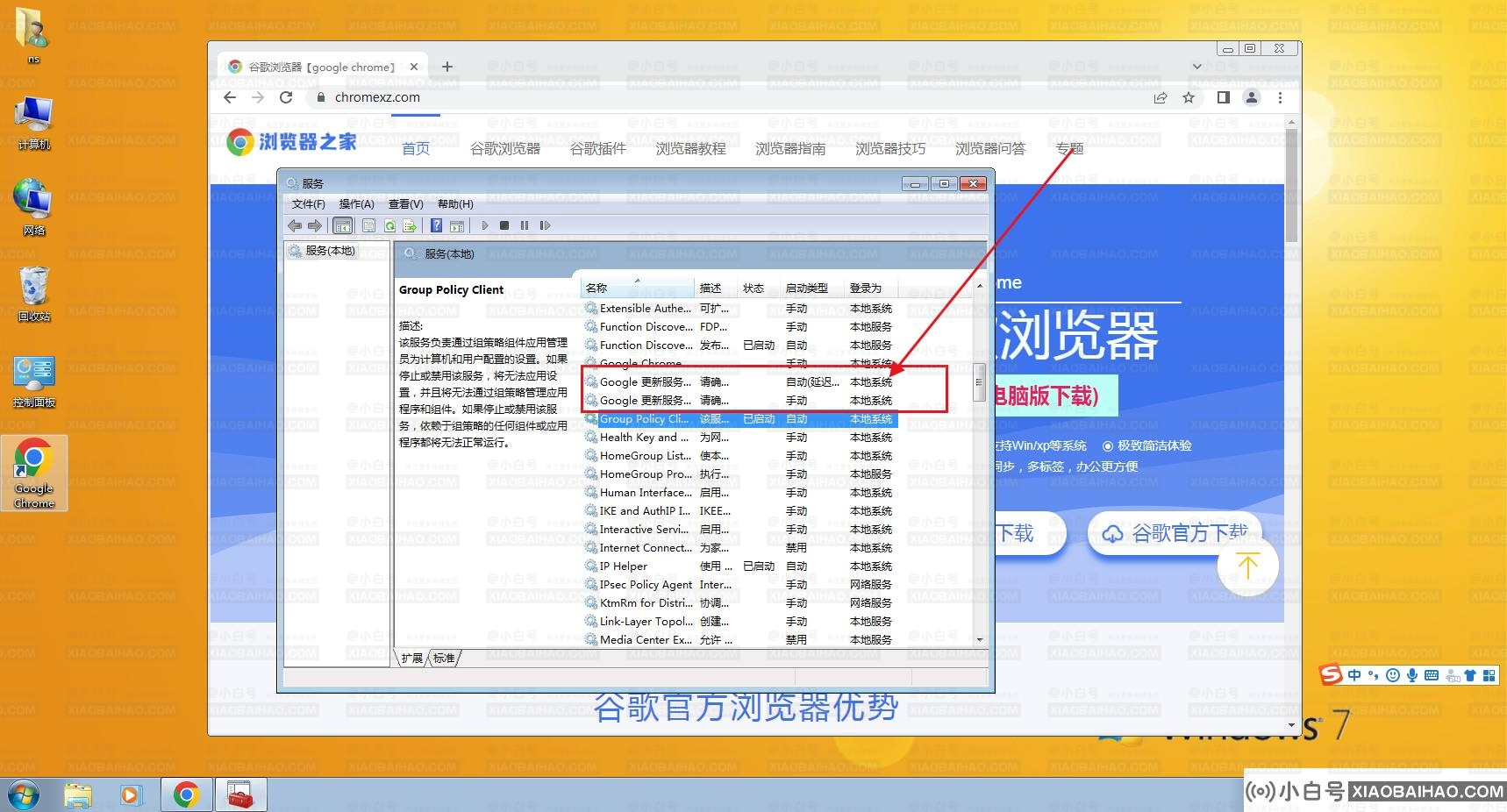Open the 帮助(H) menu in Services
The width and height of the screenshot is (1507, 812).
pyautogui.click(x=455, y=203)
